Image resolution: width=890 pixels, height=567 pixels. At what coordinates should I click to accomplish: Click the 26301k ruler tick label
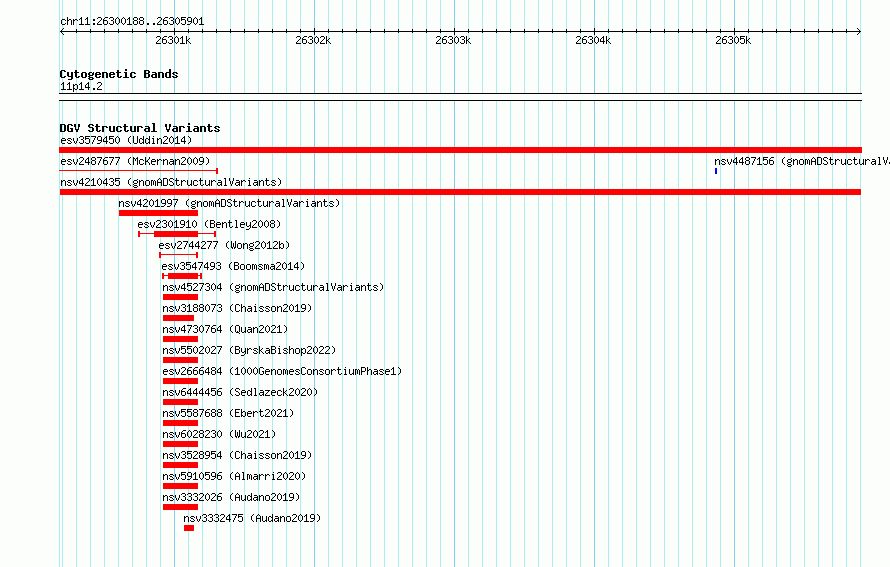point(173,40)
